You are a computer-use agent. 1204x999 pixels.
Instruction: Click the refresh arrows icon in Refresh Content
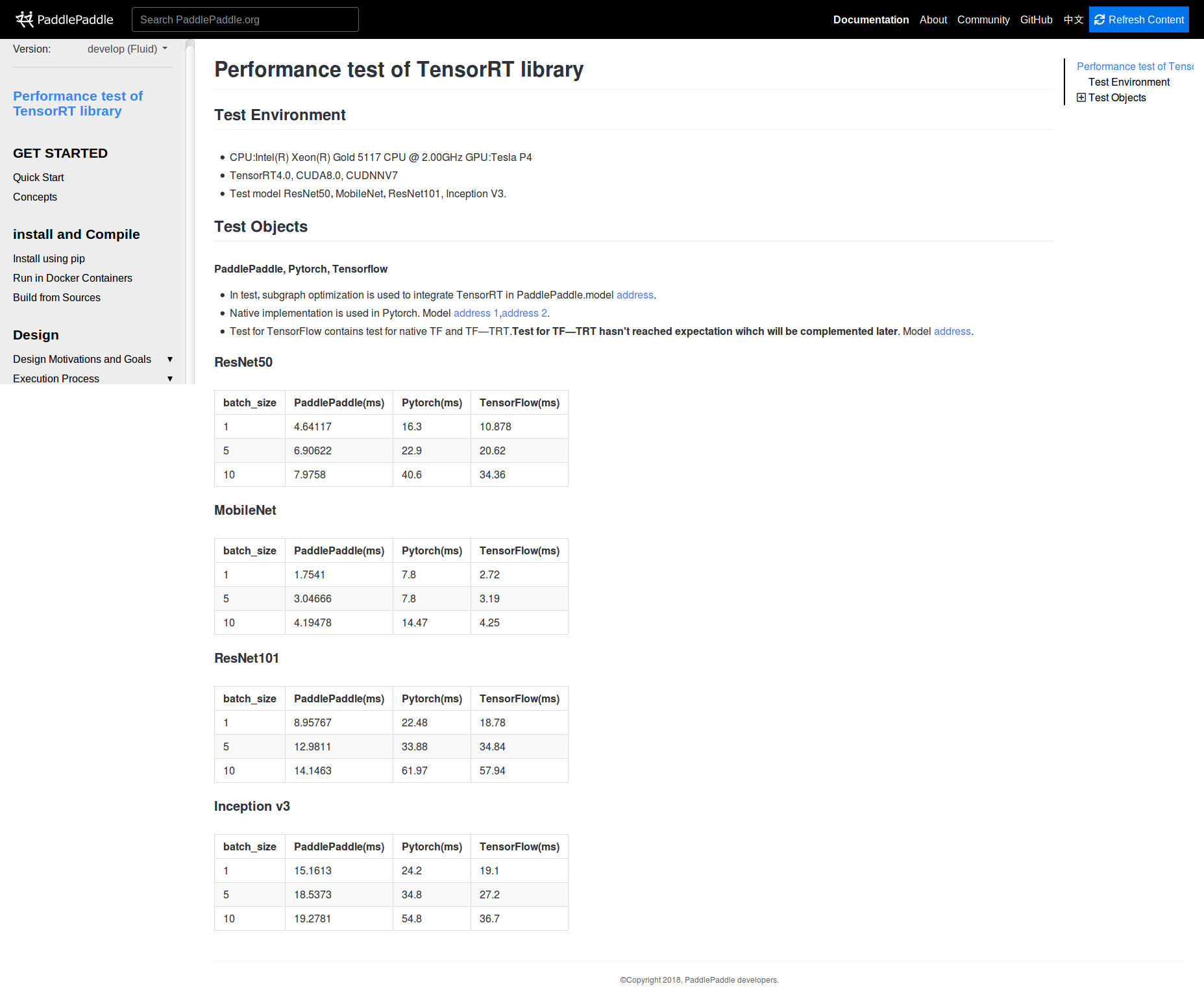pos(1100,19)
